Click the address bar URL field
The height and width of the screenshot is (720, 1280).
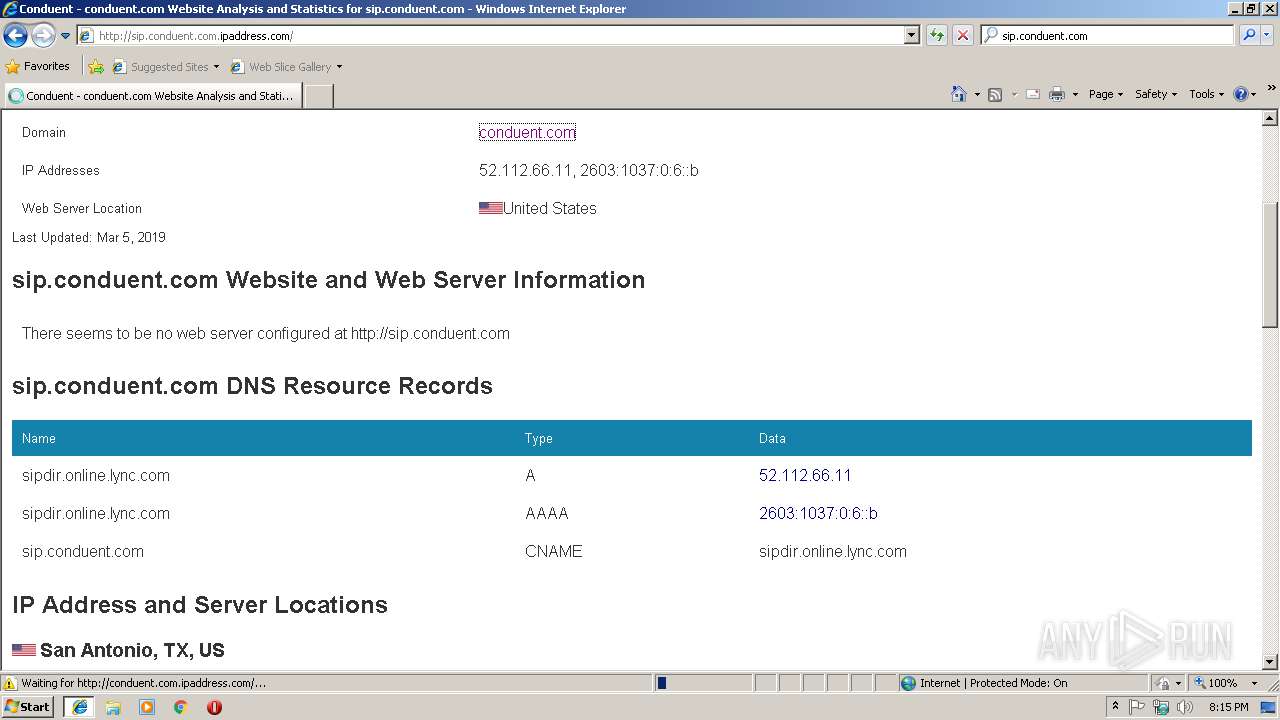[490, 36]
